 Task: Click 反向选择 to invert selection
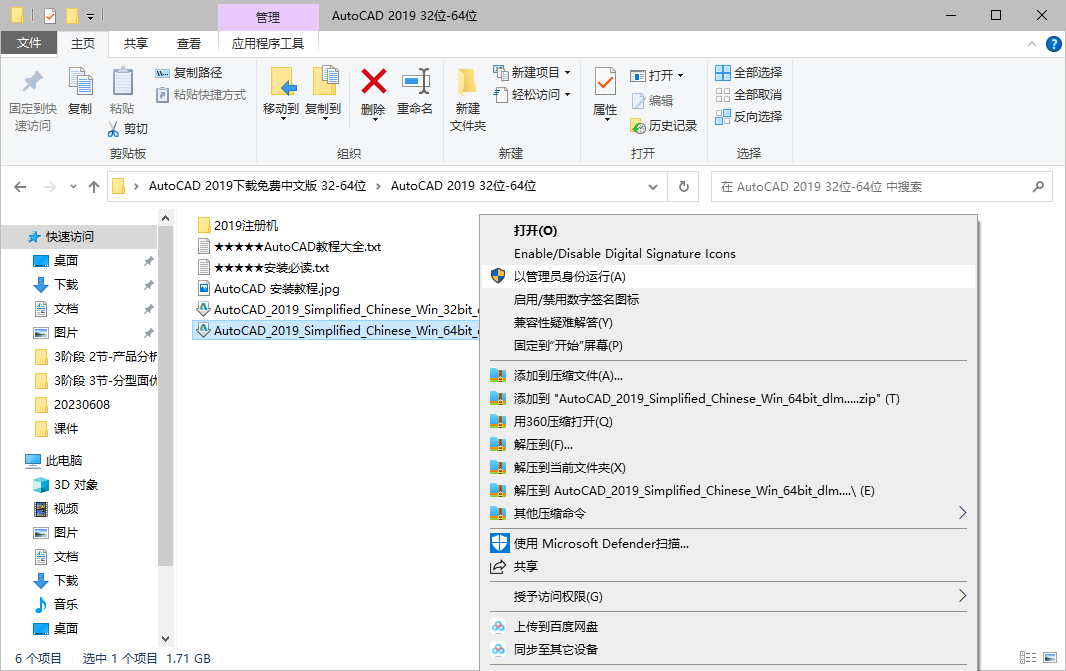pyautogui.click(x=749, y=116)
